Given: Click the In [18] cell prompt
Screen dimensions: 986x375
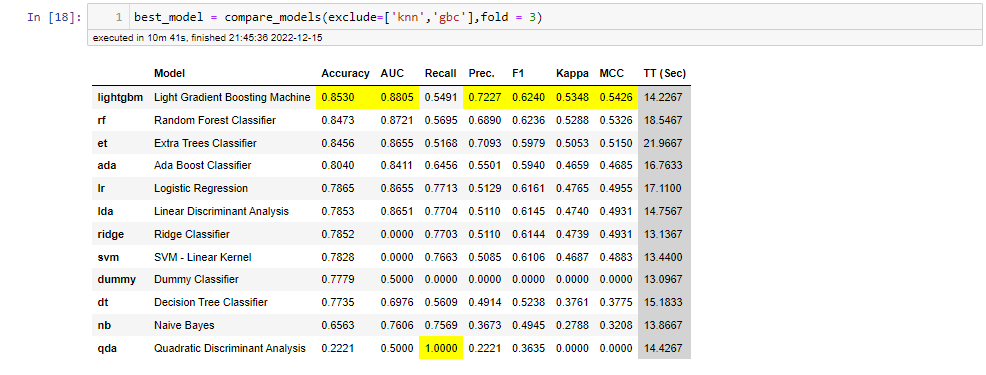Looking at the screenshot, I should coord(54,18).
